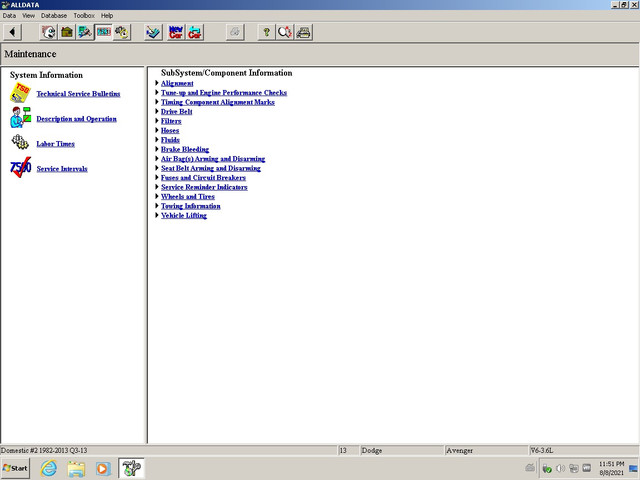Screen dimensions: 640x480
Task: Open the Help menu
Action: pos(107,16)
